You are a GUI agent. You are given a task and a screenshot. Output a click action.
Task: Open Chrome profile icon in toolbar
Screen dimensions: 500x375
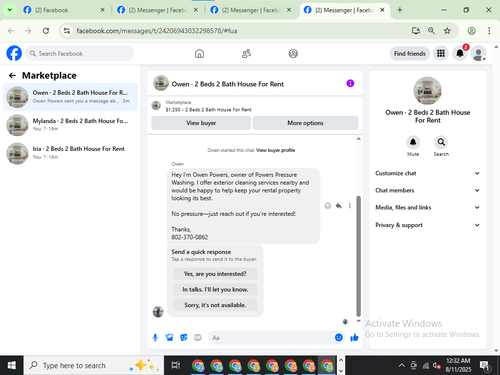471,31
